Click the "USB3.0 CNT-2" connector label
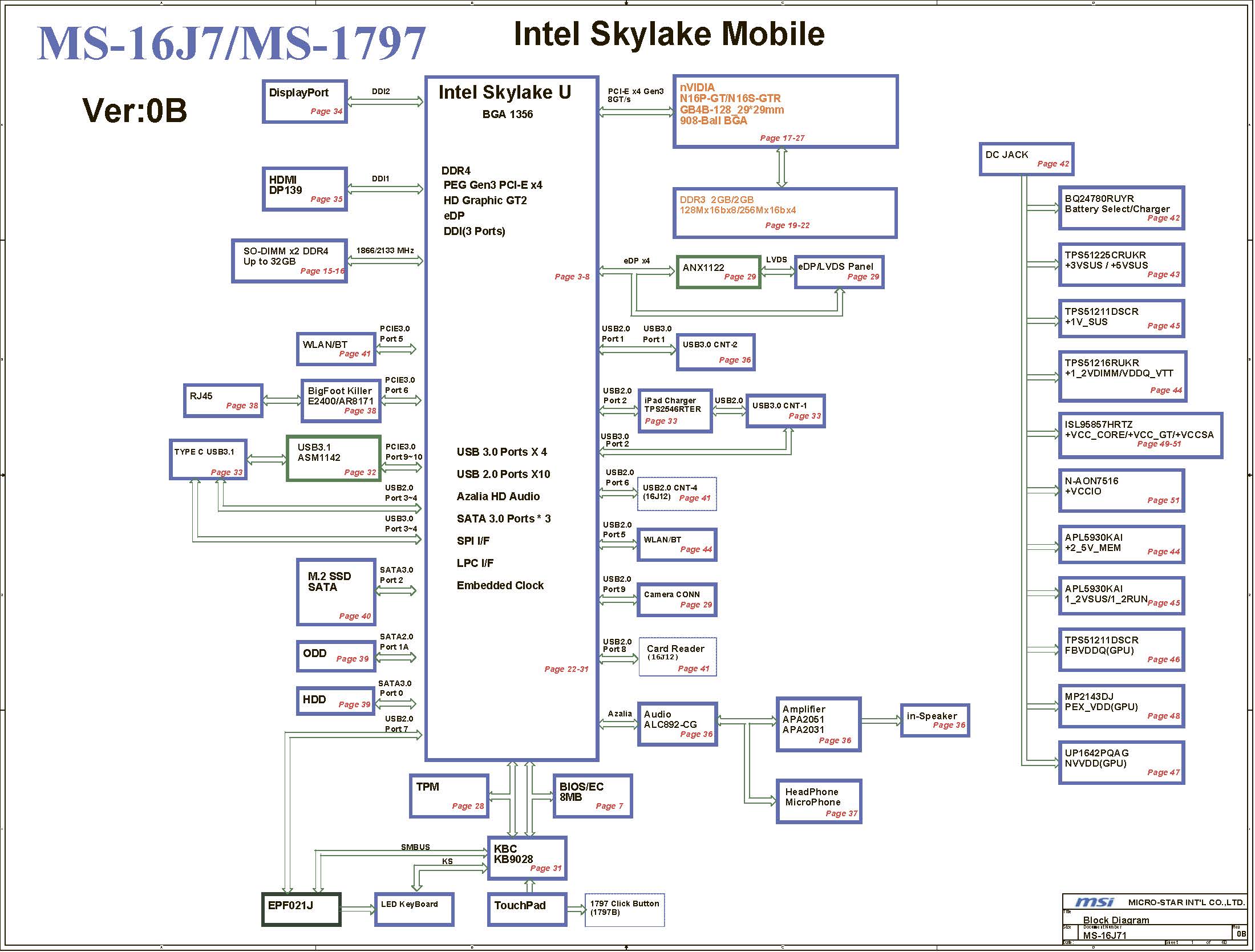 point(710,345)
